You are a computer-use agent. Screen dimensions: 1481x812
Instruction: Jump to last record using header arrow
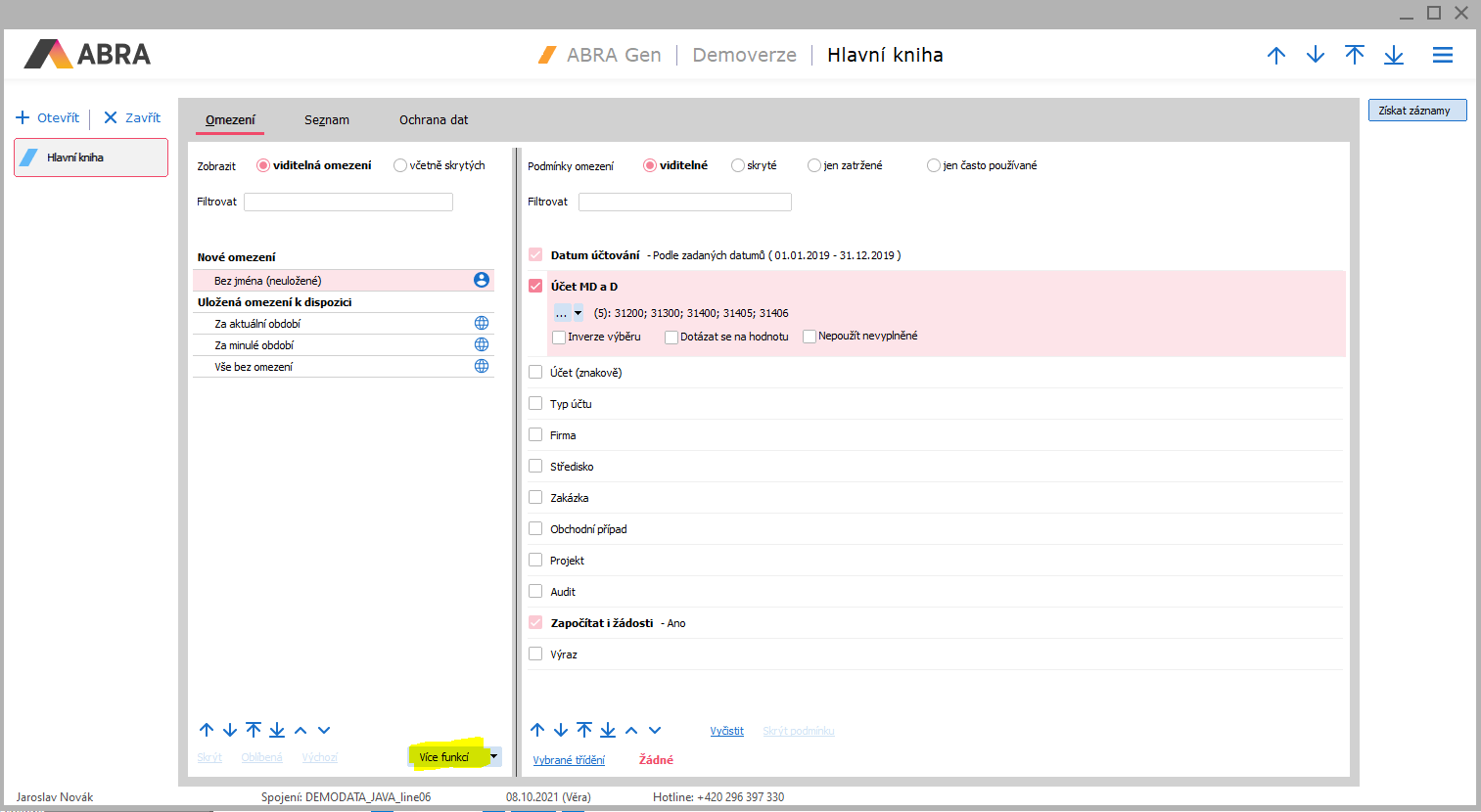tap(1394, 56)
